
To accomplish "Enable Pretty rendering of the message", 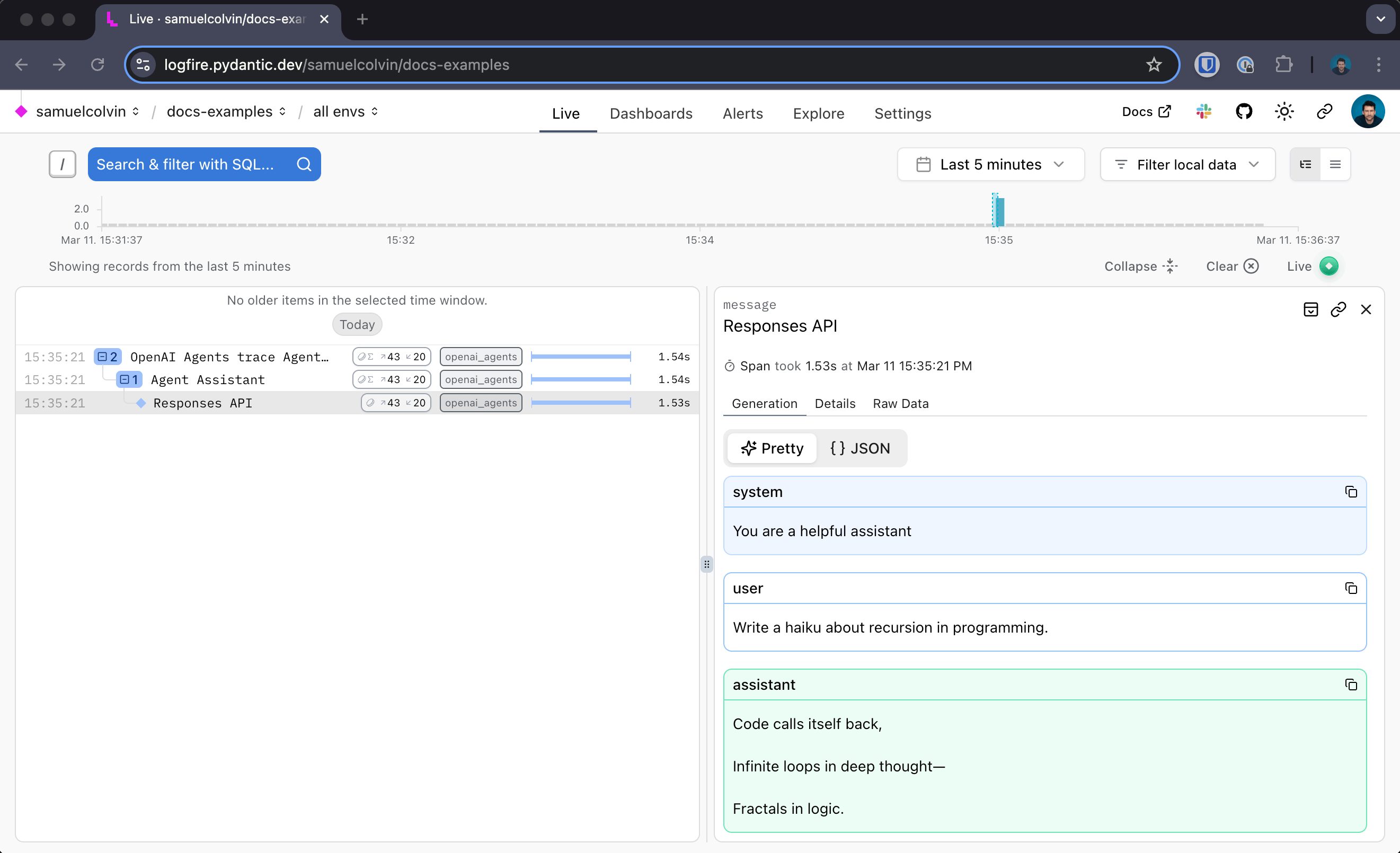I will [x=771, y=448].
